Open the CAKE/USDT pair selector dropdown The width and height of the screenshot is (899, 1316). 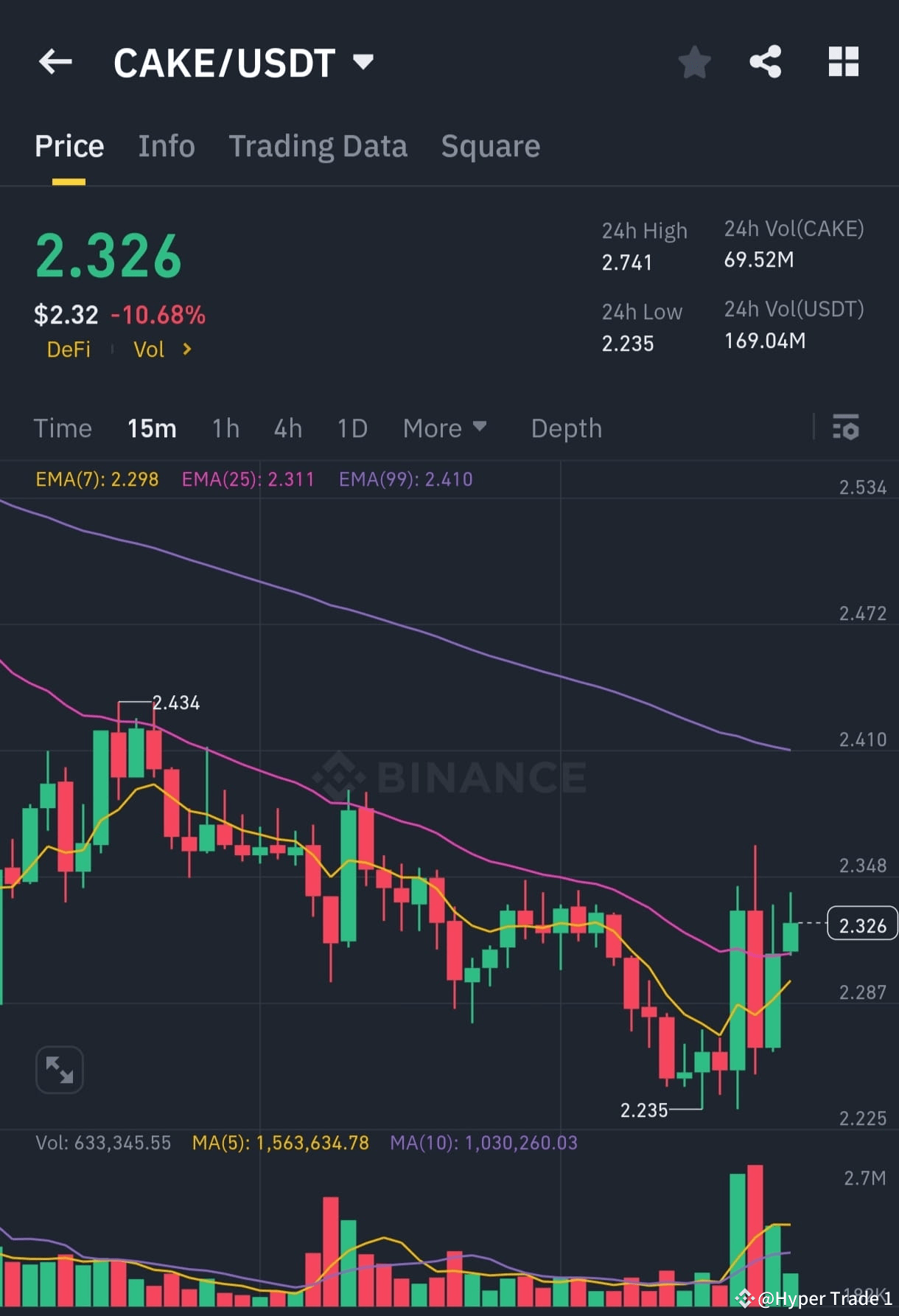tap(243, 62)
